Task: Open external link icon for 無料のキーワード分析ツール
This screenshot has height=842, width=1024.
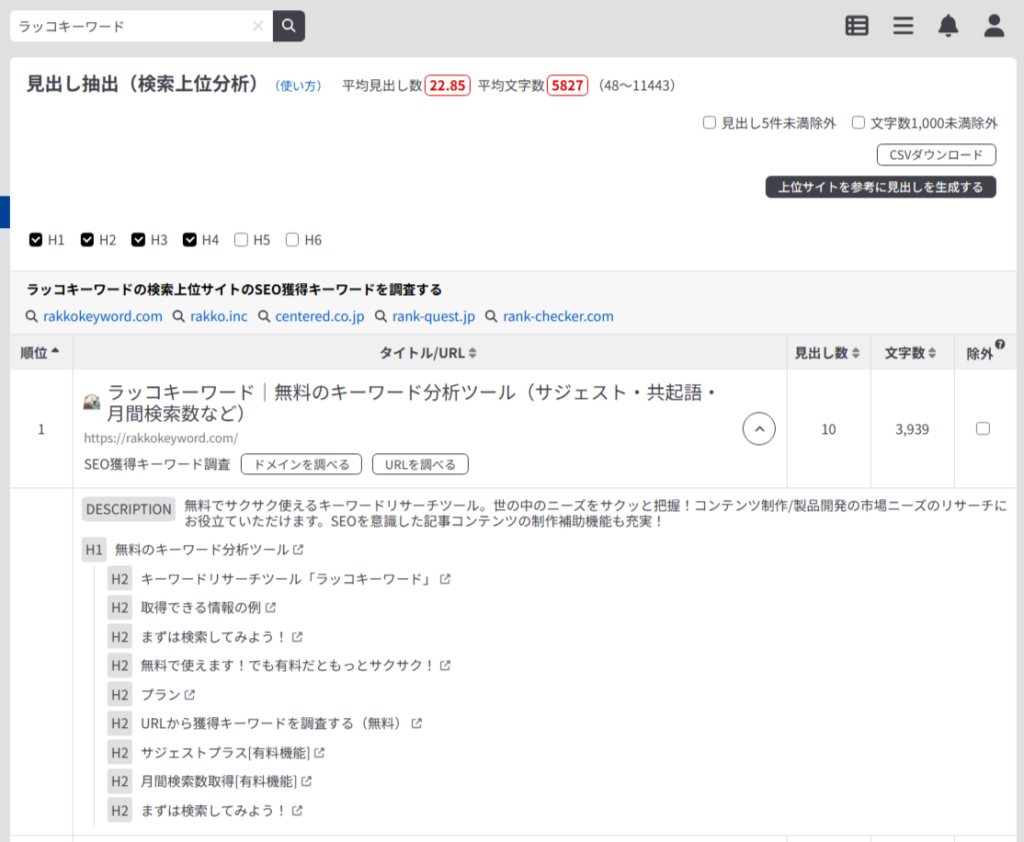Action: [x=298, y=550]
